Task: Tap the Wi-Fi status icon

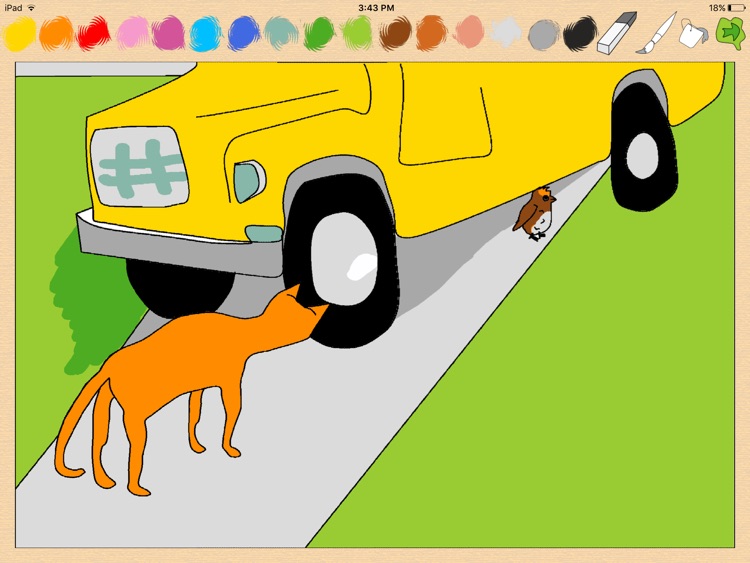Action: [x=32, y=8]
